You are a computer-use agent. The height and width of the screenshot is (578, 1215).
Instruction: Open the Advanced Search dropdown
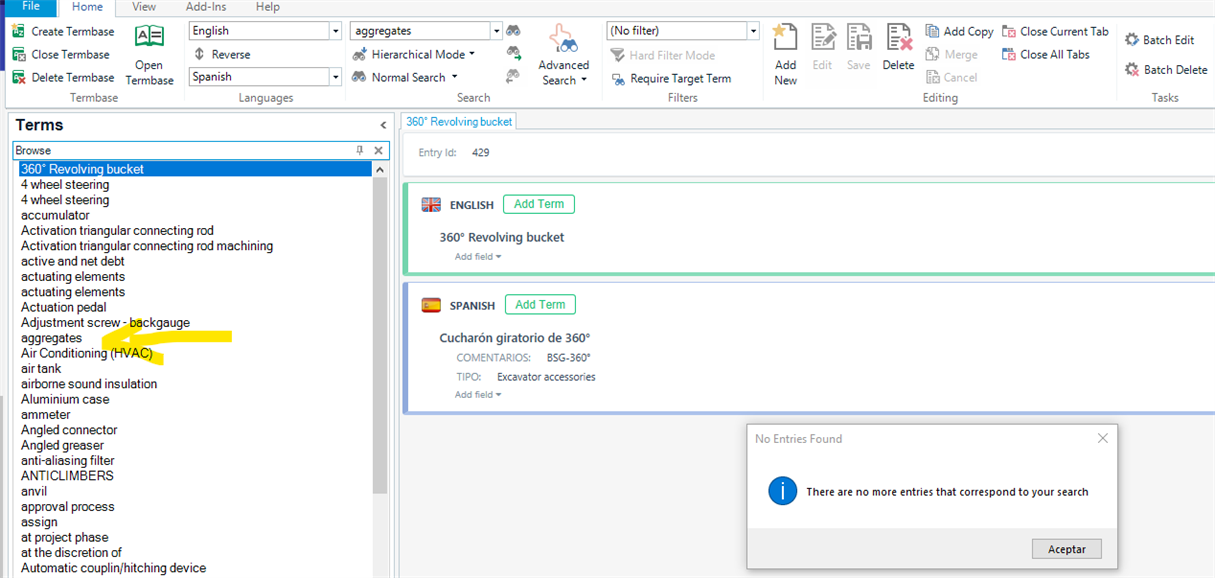(563, 55)
